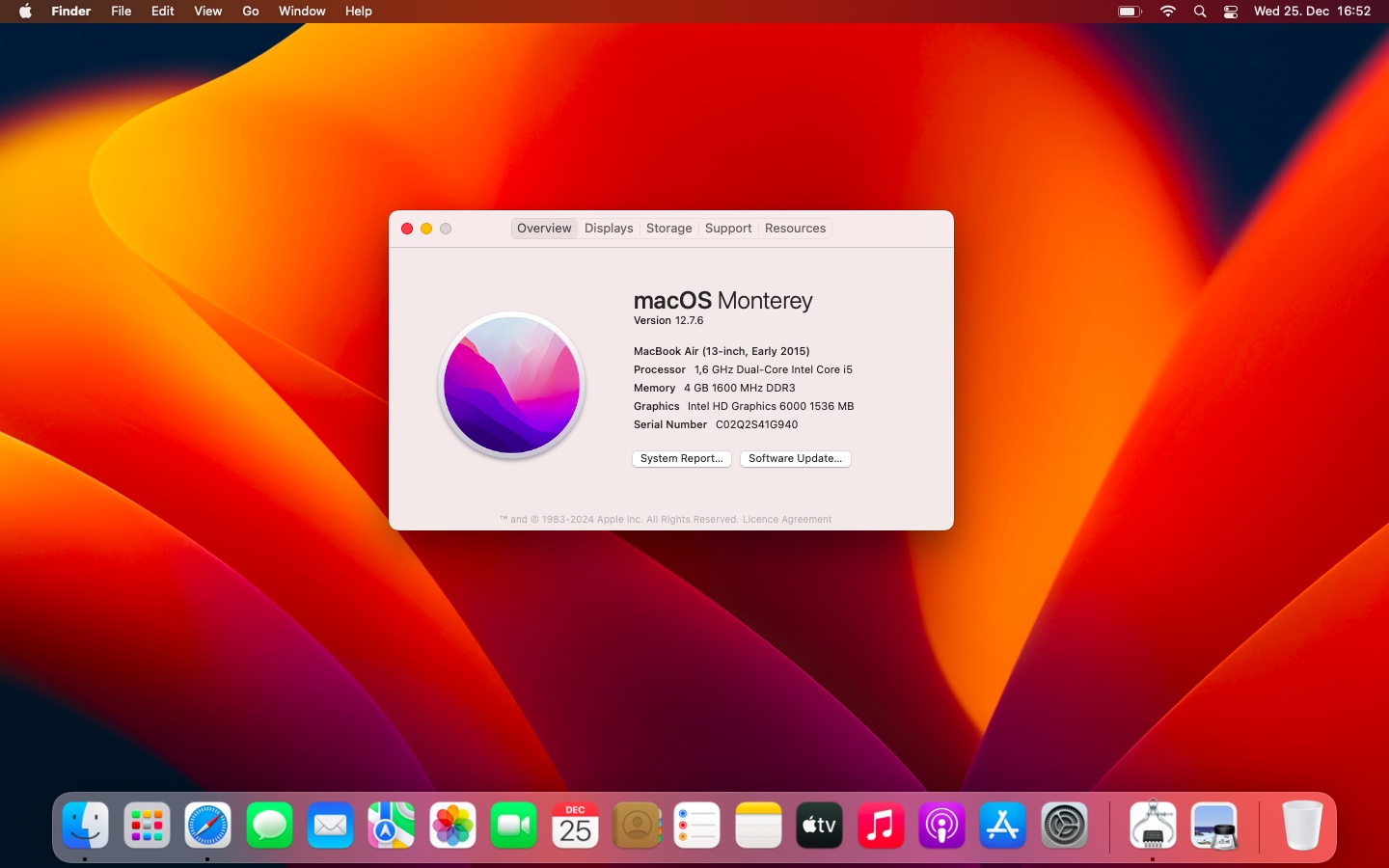Screen dimensions: 1389x868
Task: Launch FaceTime from the Dock
Action: click(x=514, y=826)
